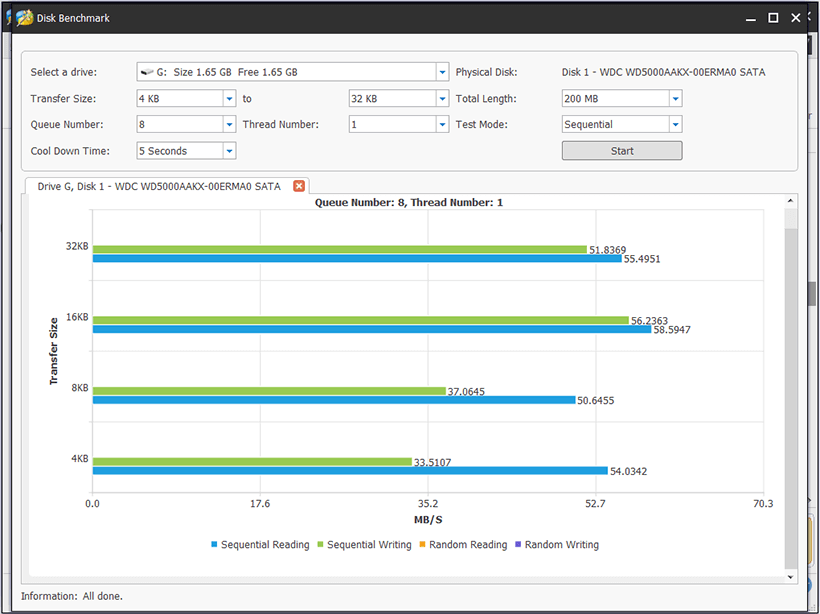Select the Drive G, Disk 1 tab
The height and width of the screenshot is (614, 820).
[x=159, y=186]
